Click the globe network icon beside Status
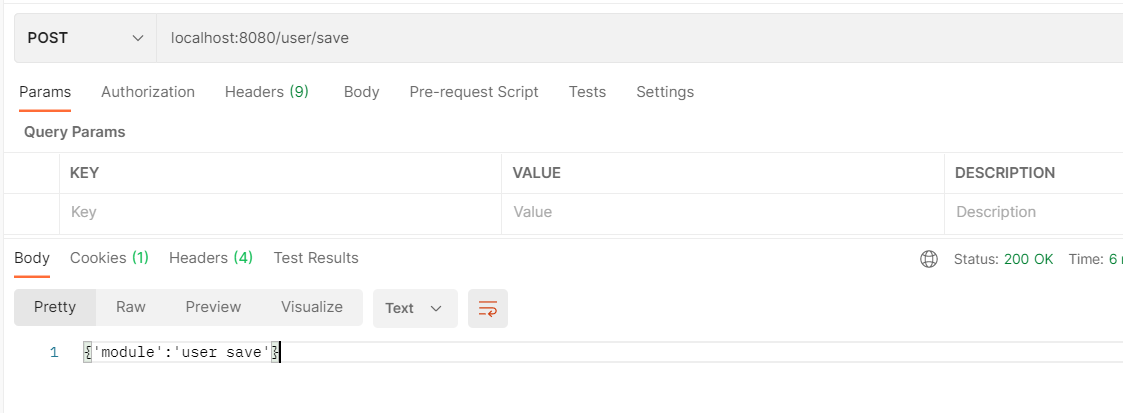Screen dimensions: 1123x413 pos(928,259)
